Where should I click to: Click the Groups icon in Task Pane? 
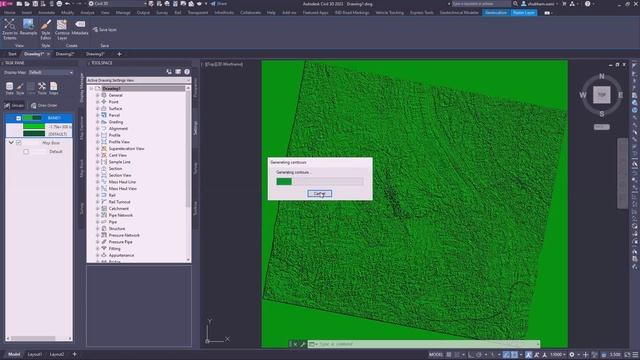[x=14, y=105]
